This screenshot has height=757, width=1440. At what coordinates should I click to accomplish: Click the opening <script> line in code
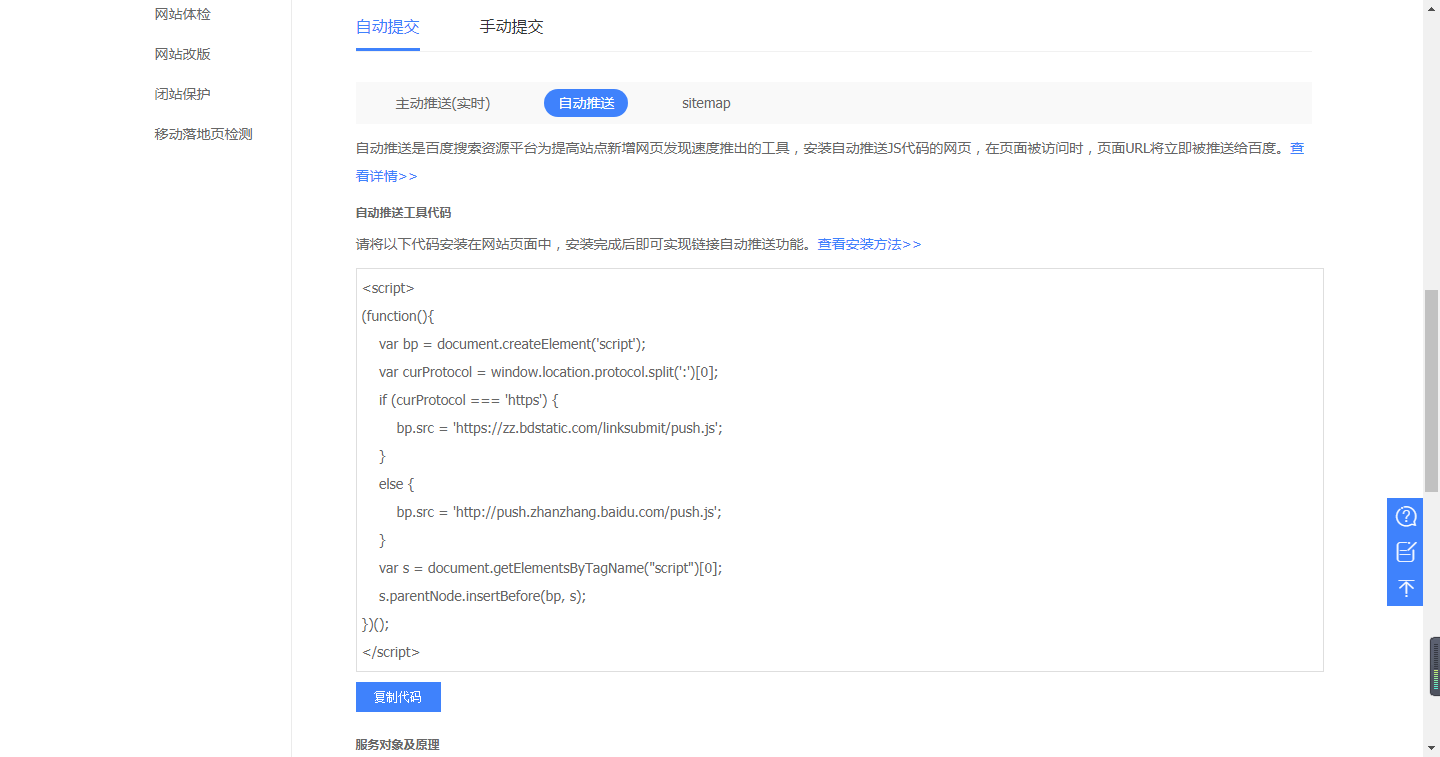pos(388,288)
